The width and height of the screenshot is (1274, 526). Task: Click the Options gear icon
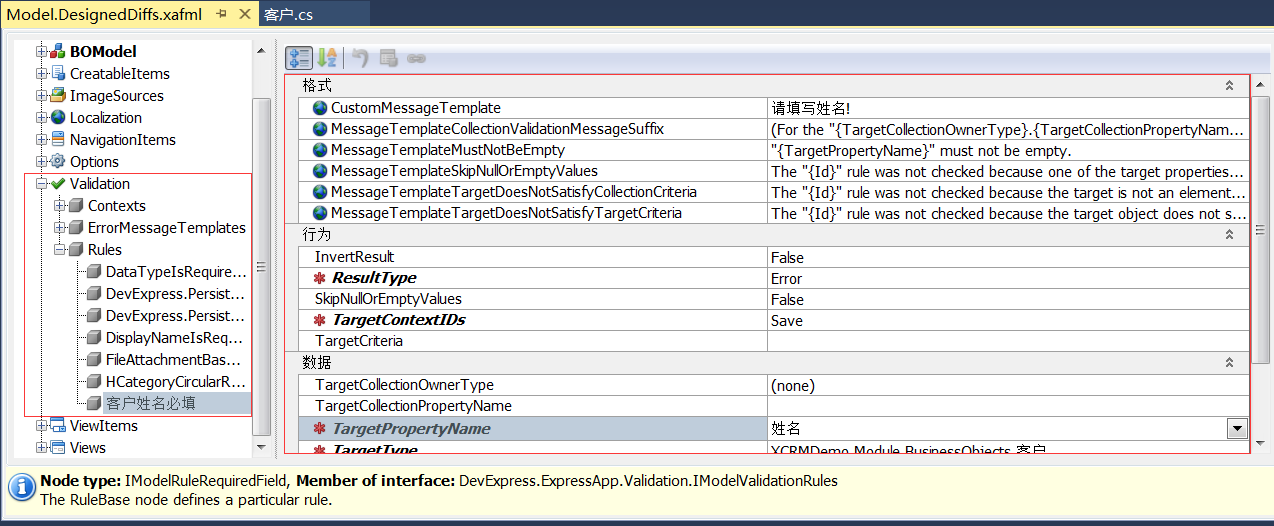point(58,161)
